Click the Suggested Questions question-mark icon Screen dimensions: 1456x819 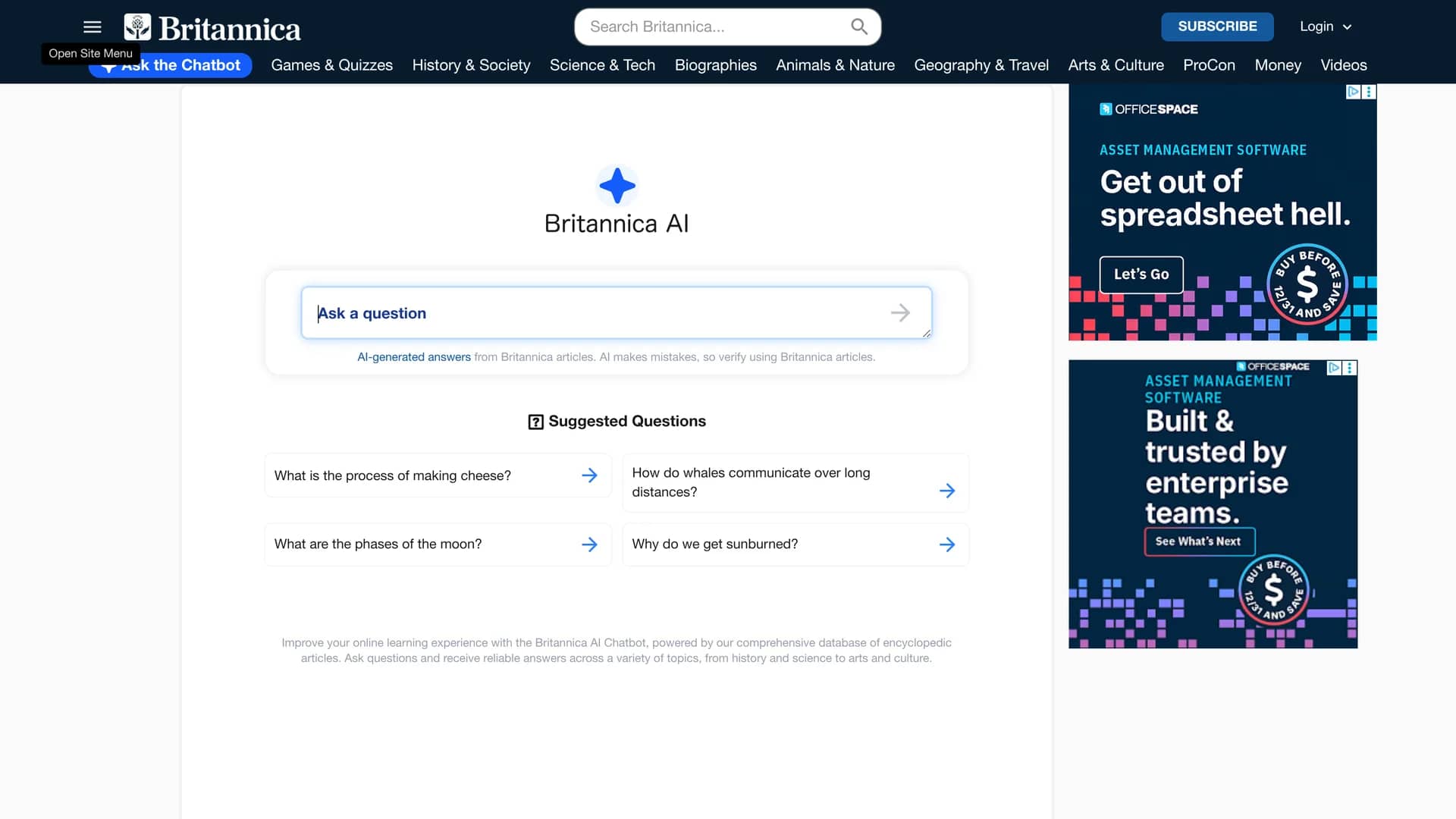[x=535, y=422]
